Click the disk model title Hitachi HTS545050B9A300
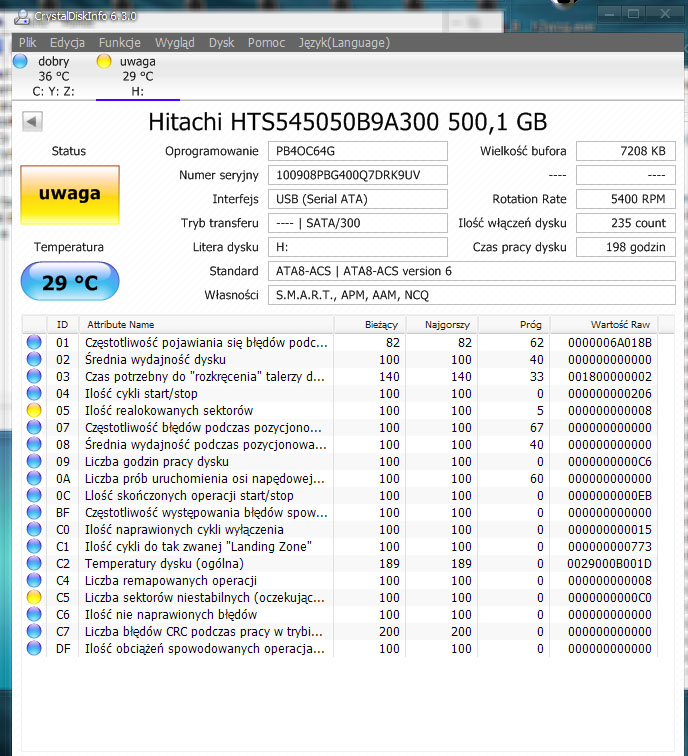 point(347,122)
